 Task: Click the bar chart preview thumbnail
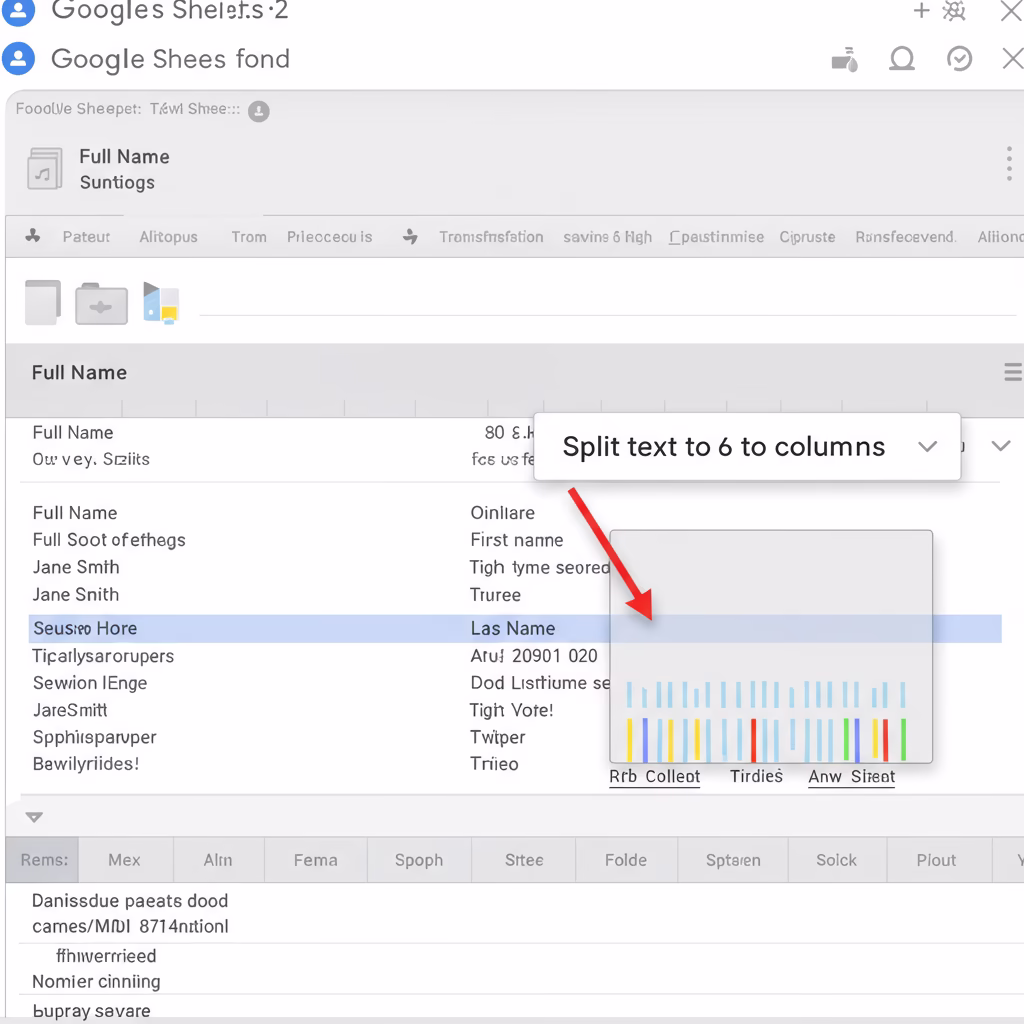pos(771,647)
